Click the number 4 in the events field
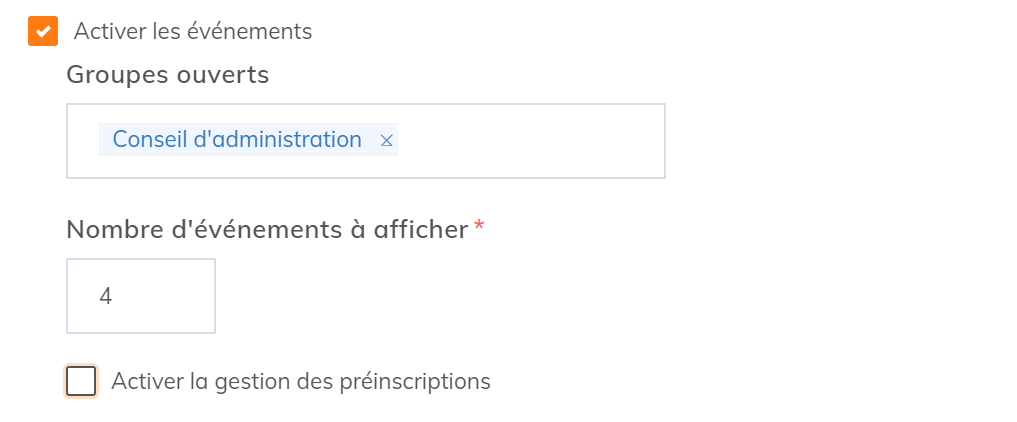This screenshot has height=422, width=1017. [x=105, y=296]
